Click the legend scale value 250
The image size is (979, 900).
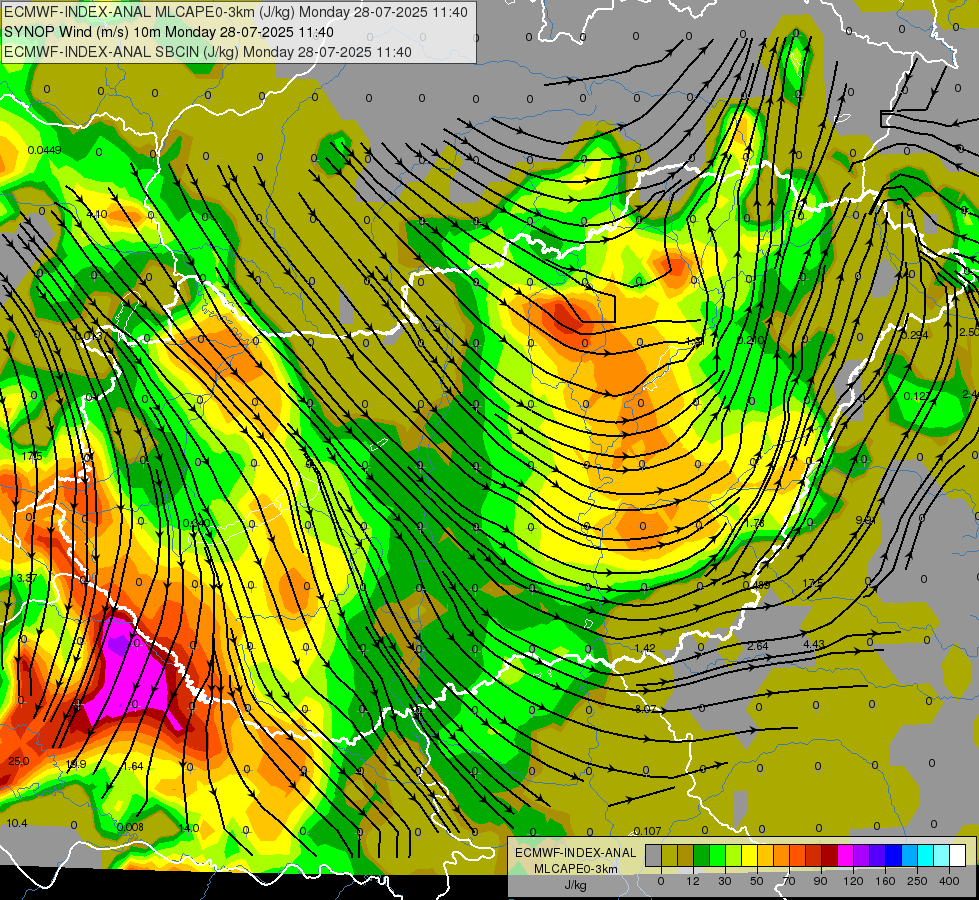[917, 881]
